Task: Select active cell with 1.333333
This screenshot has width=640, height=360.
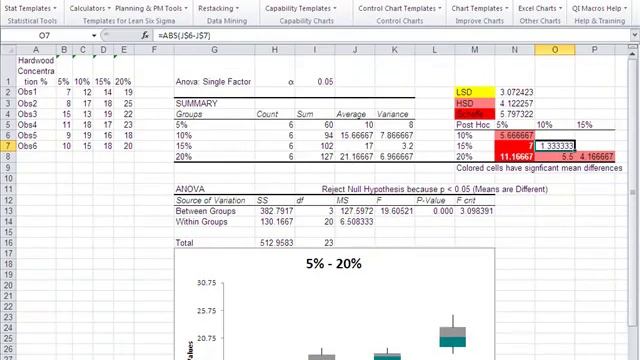Action: 555,146
